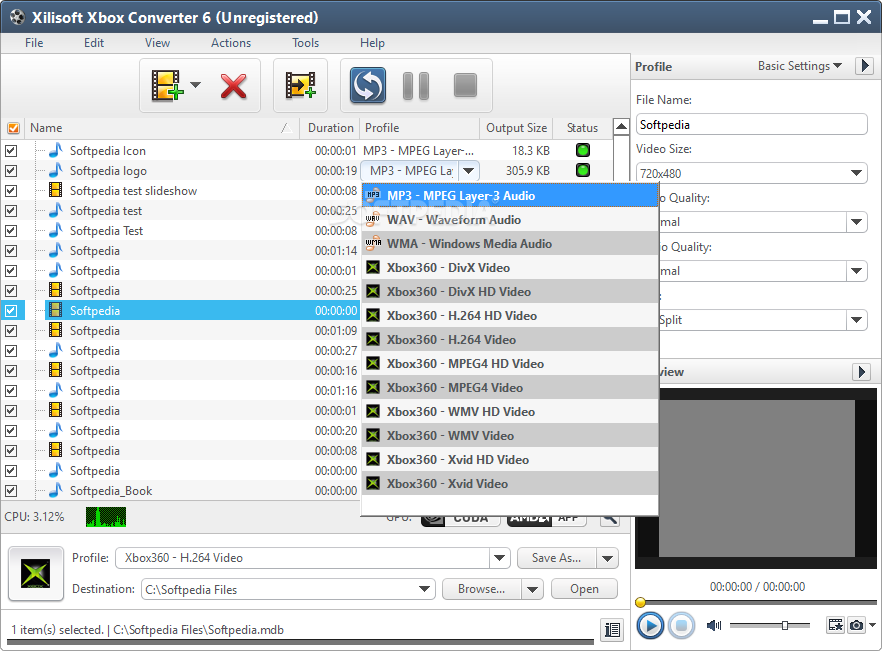The image size is (882, 651).
Task: Click the film icon of Softpedia test slideshow
Action: point(55,190)
